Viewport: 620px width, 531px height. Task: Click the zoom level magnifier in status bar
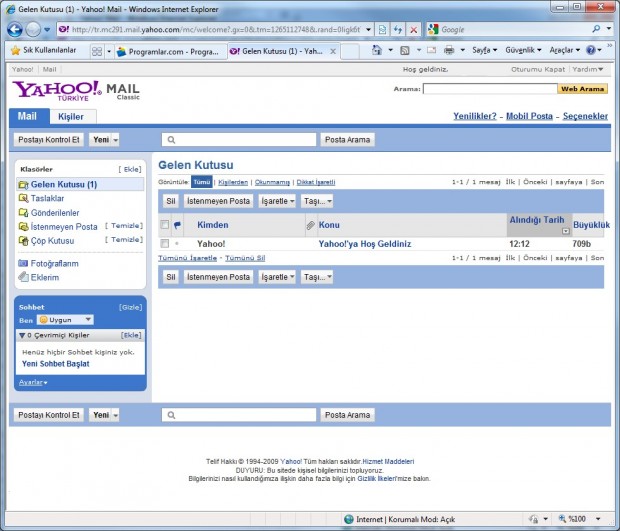[562, 519]
